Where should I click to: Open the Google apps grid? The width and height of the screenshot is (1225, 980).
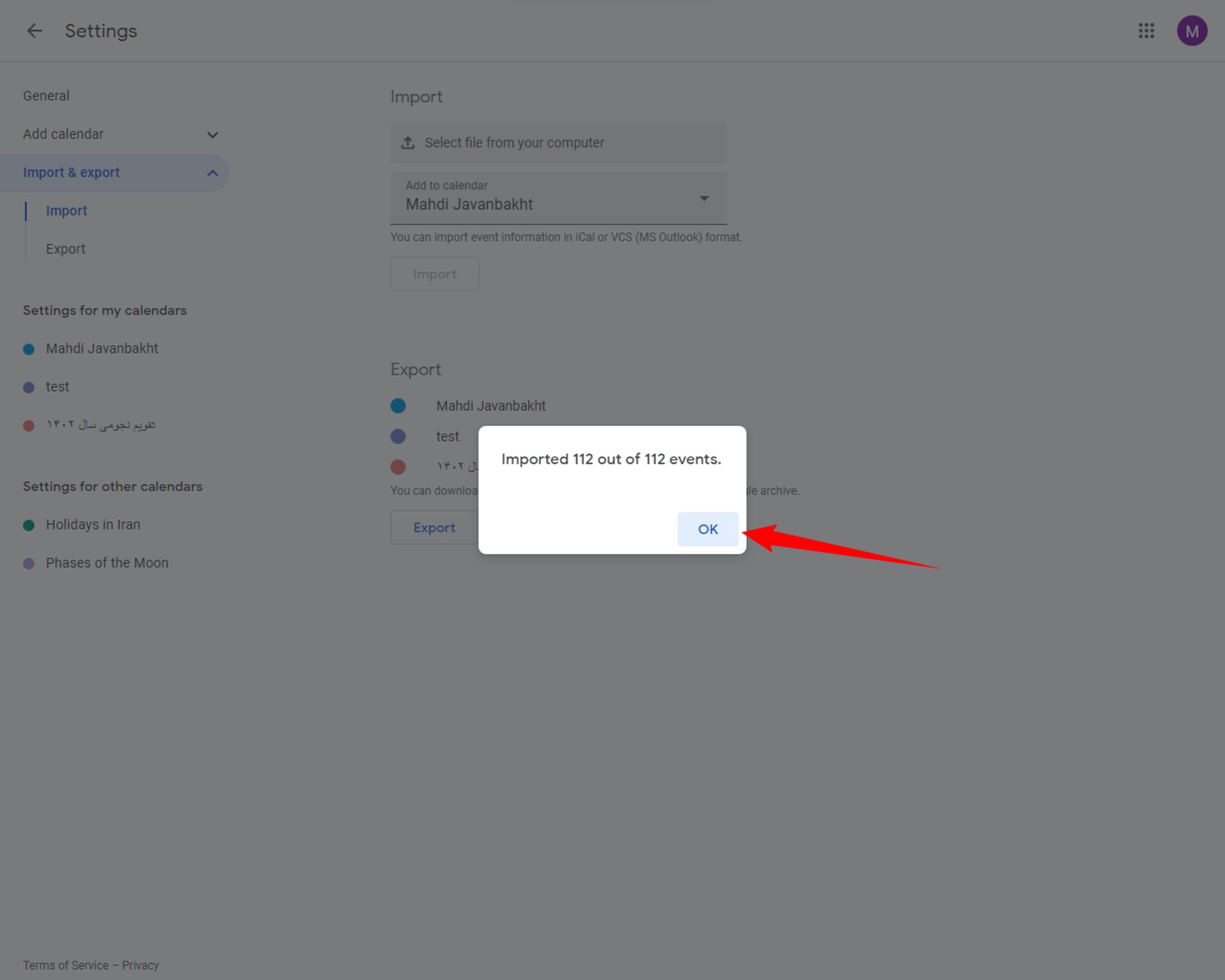click(1146, 31)
